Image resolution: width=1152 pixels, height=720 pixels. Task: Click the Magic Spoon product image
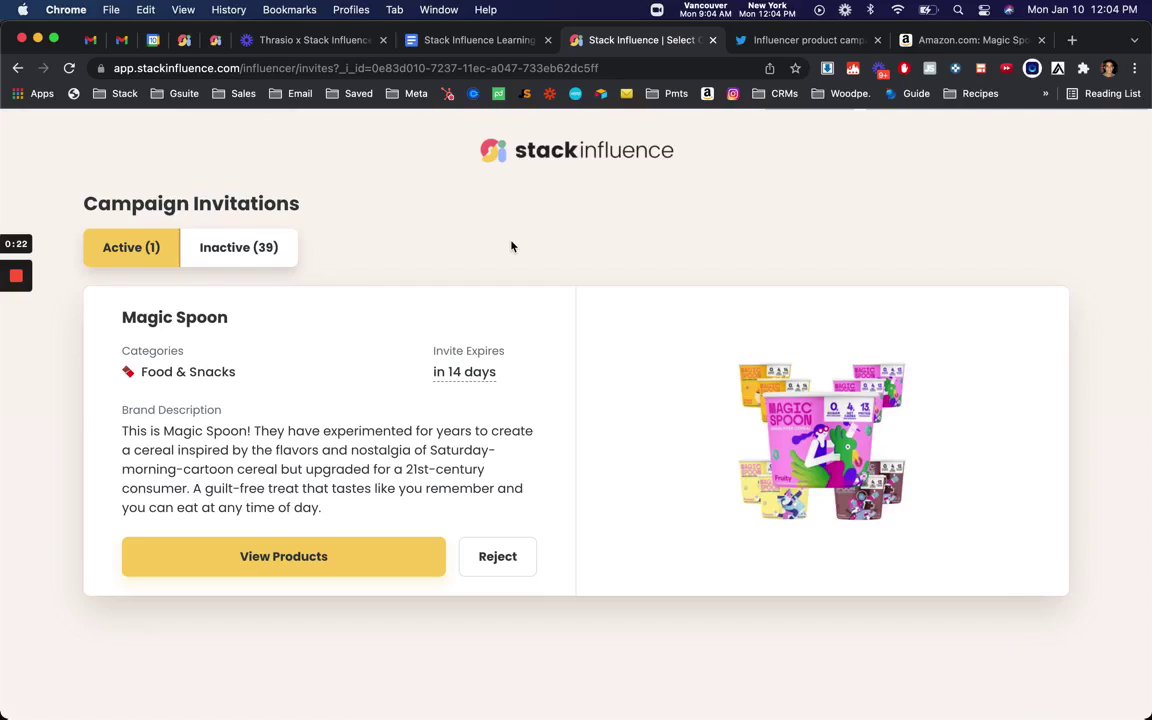pyautogui.click(x=822, y=441)
